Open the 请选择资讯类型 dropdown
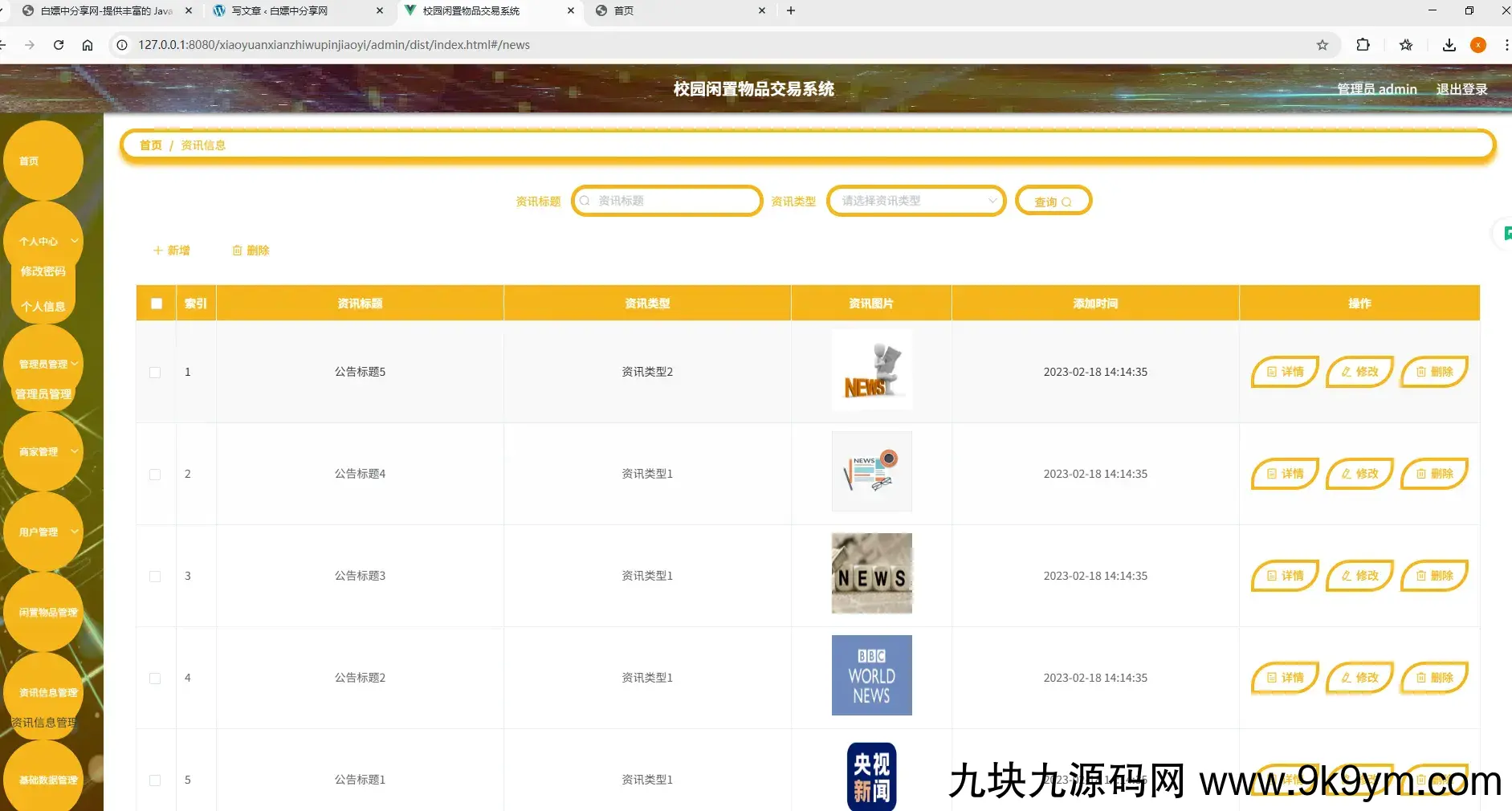Screen dimensions: 1512x811 pyautogui.click(x=915, y=201)
